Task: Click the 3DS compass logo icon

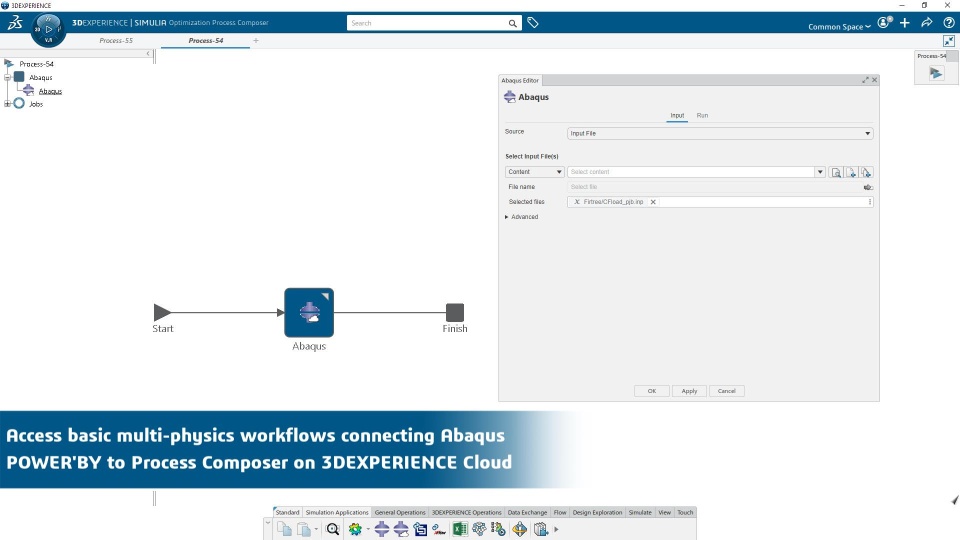Action: tap(15, 23)
